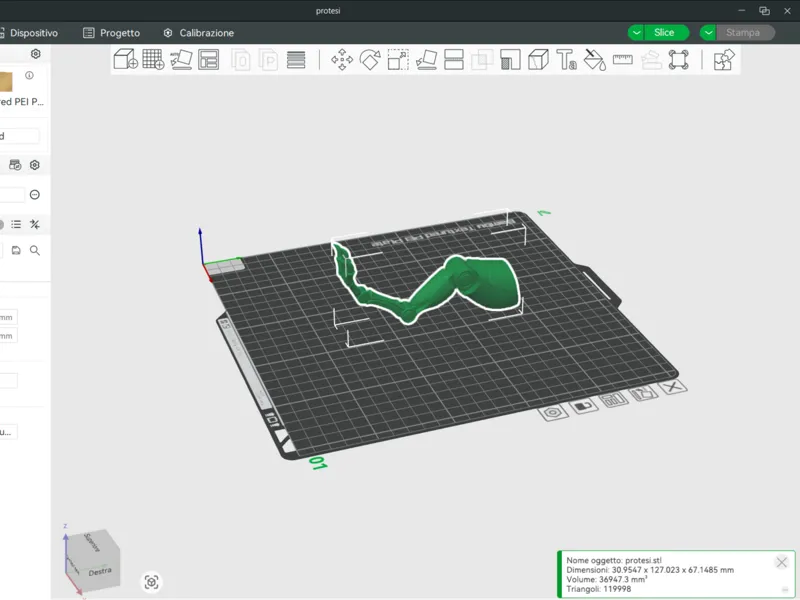The image size is (800, 600).
Task: Toggle perspective view icon near view cube
Action: (x=152, y=582)
